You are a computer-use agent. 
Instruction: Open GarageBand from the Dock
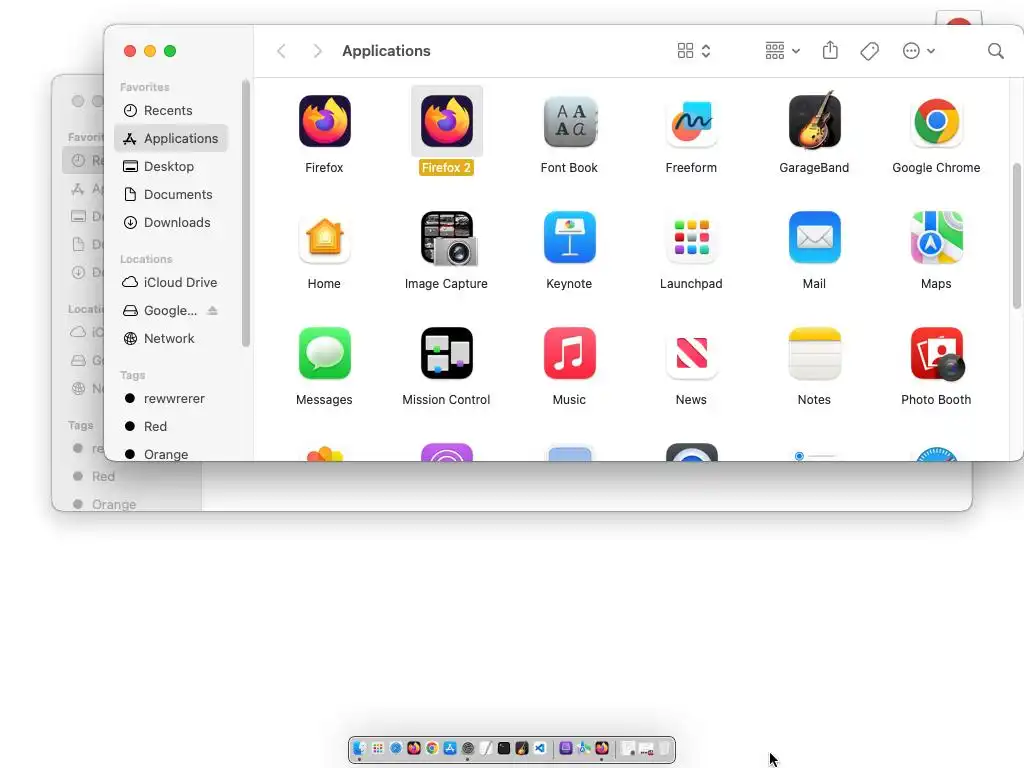(x=522, y=748)
